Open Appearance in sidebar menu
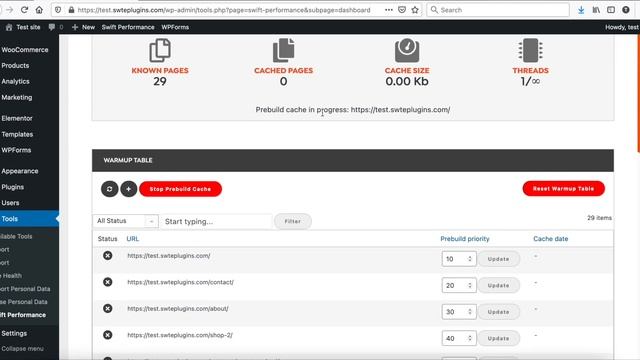The height and width of the screenshot is (360, 640). pyautogui.click(x=20, y=171)
